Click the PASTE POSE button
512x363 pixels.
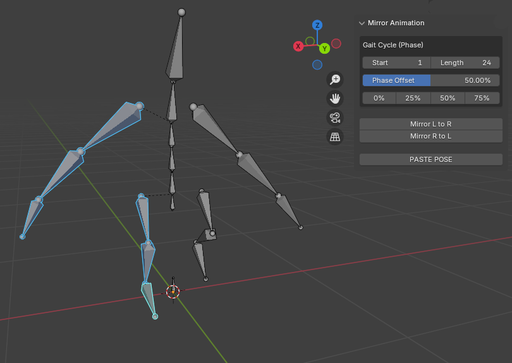tap(431, 159)
